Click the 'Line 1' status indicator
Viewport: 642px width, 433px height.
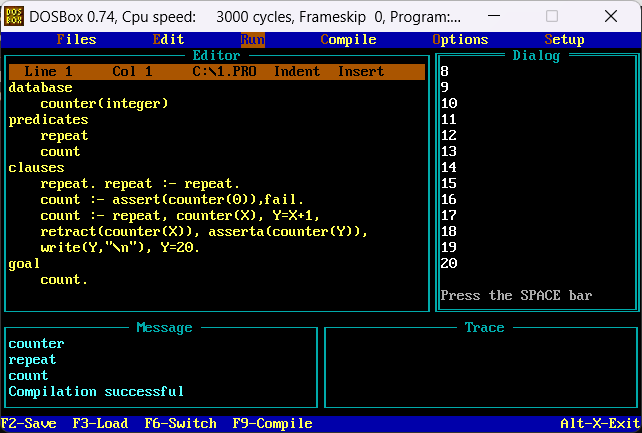pos(48,72)
